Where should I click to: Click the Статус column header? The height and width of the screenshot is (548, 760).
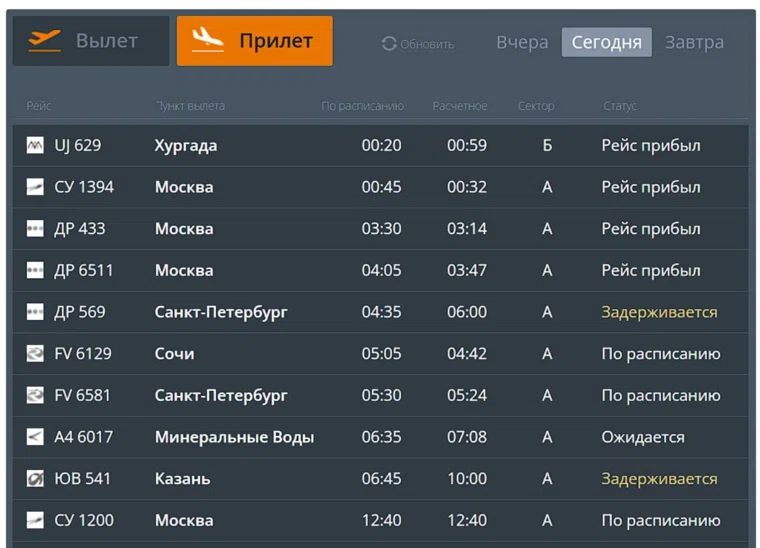pos(619,106)
